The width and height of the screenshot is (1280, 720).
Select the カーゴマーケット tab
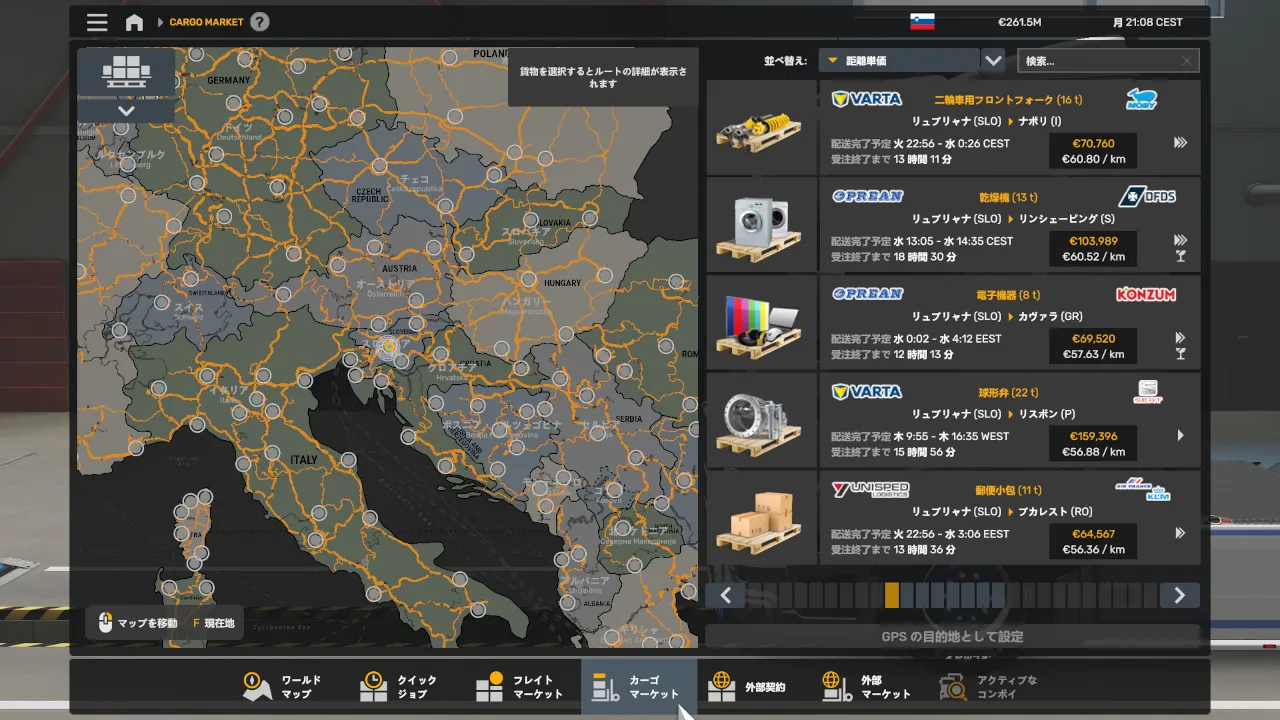click(639, 687)
